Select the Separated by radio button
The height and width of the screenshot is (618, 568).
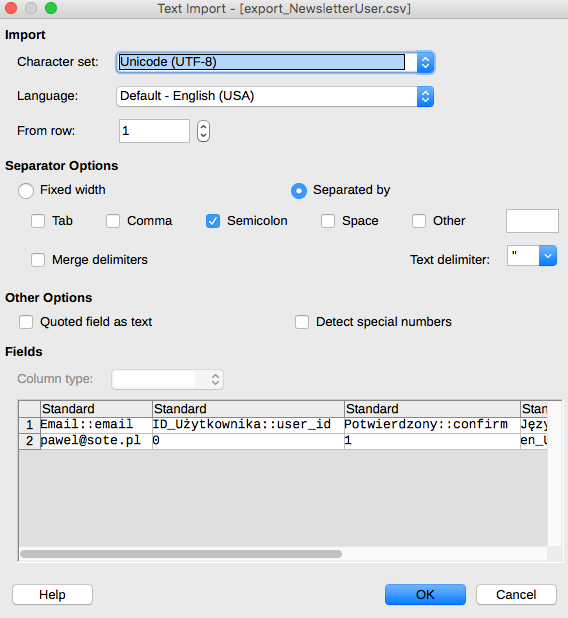299,191
